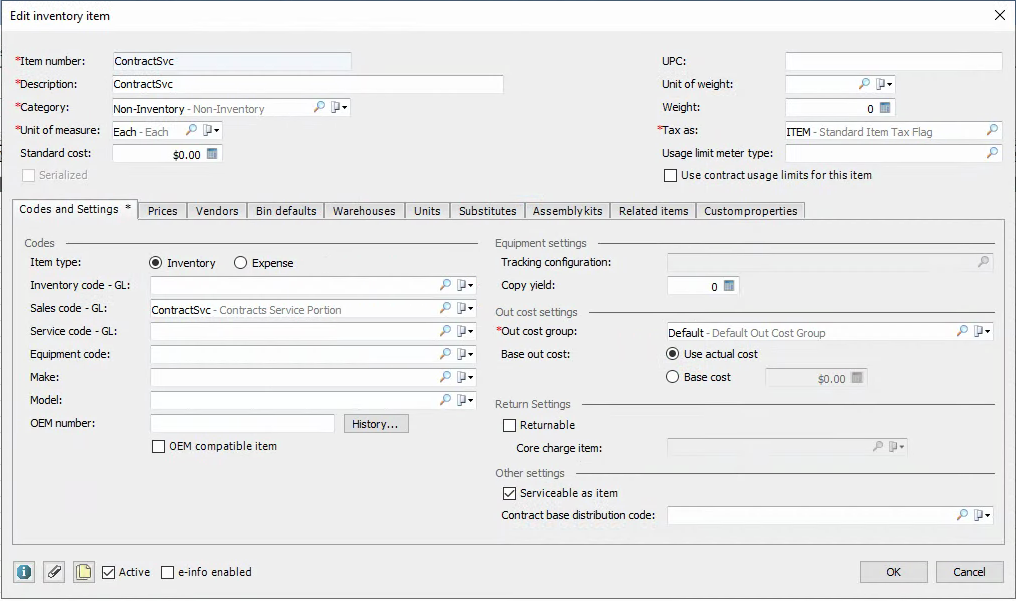Search Sales code - GL lookup
The width and height of the screenshot is (1016, 601).
coord(445,308)
